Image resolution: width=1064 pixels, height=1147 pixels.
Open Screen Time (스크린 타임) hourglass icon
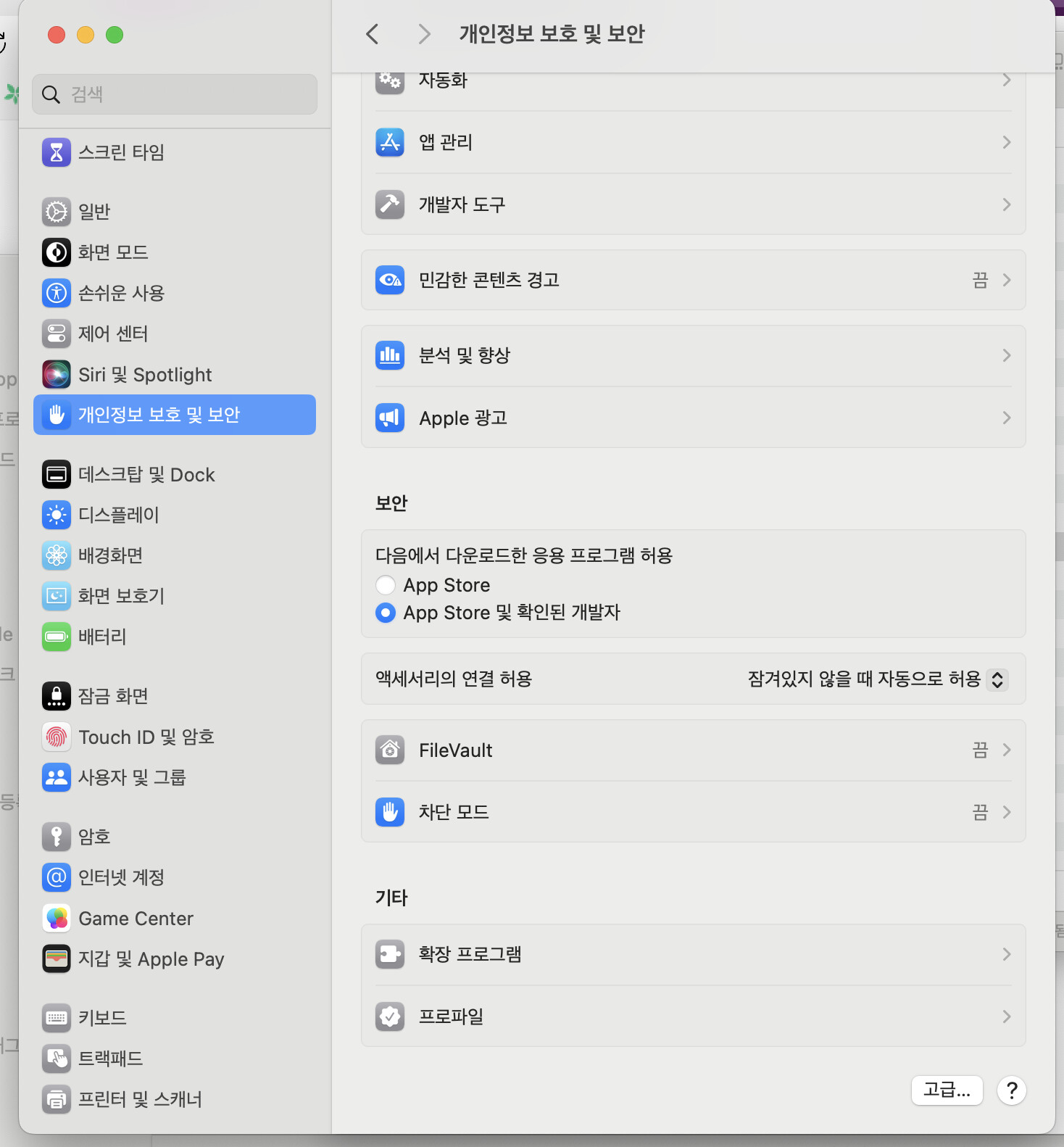point(57,152)
